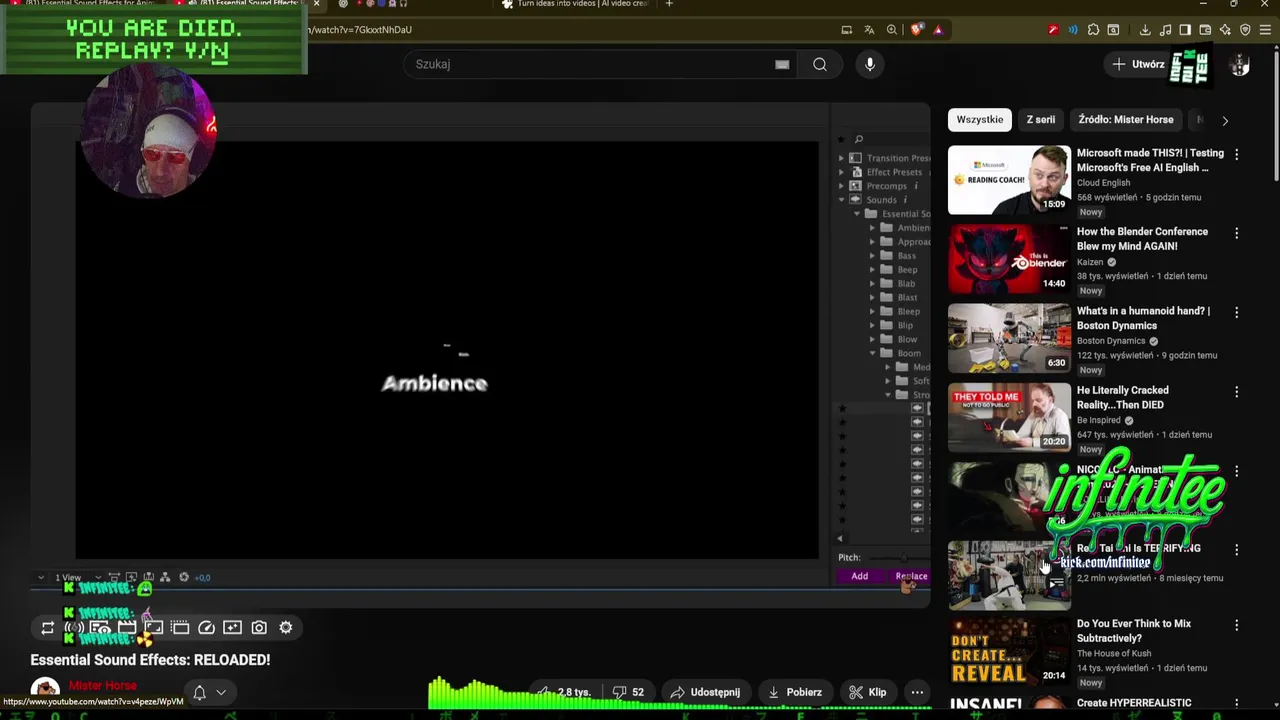
Task: Expand the Transition Presets tree row
Action: click(841, 158)
